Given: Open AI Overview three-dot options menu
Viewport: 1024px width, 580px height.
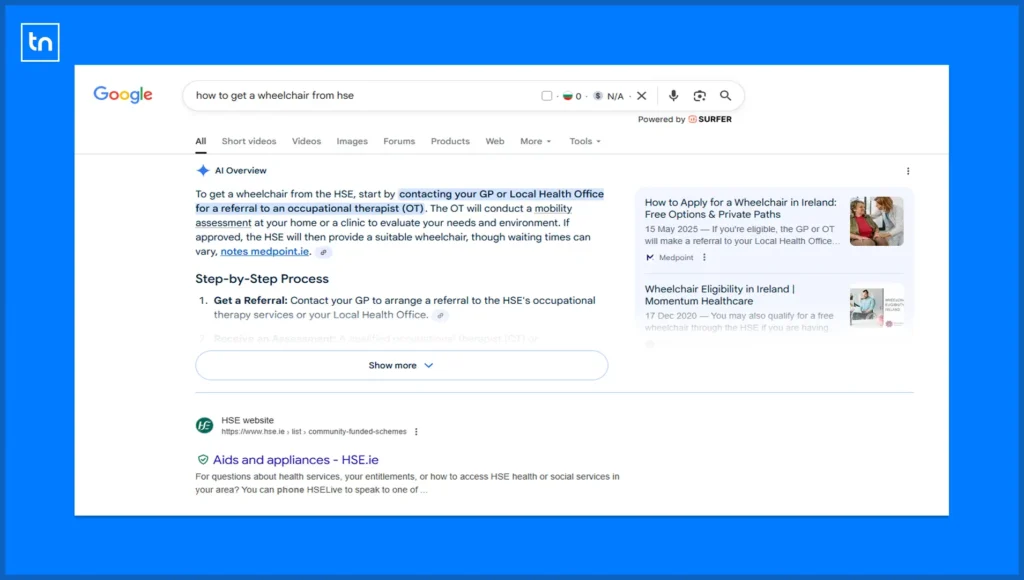Looking at the screenshot, I should pos(908,171).
